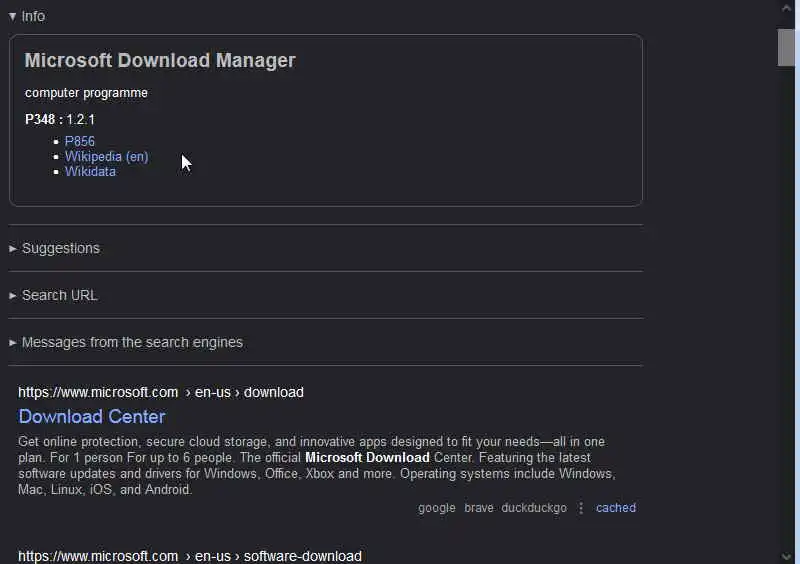
Task: Click the scrollbar up arrow
Action: click(786, 8)
